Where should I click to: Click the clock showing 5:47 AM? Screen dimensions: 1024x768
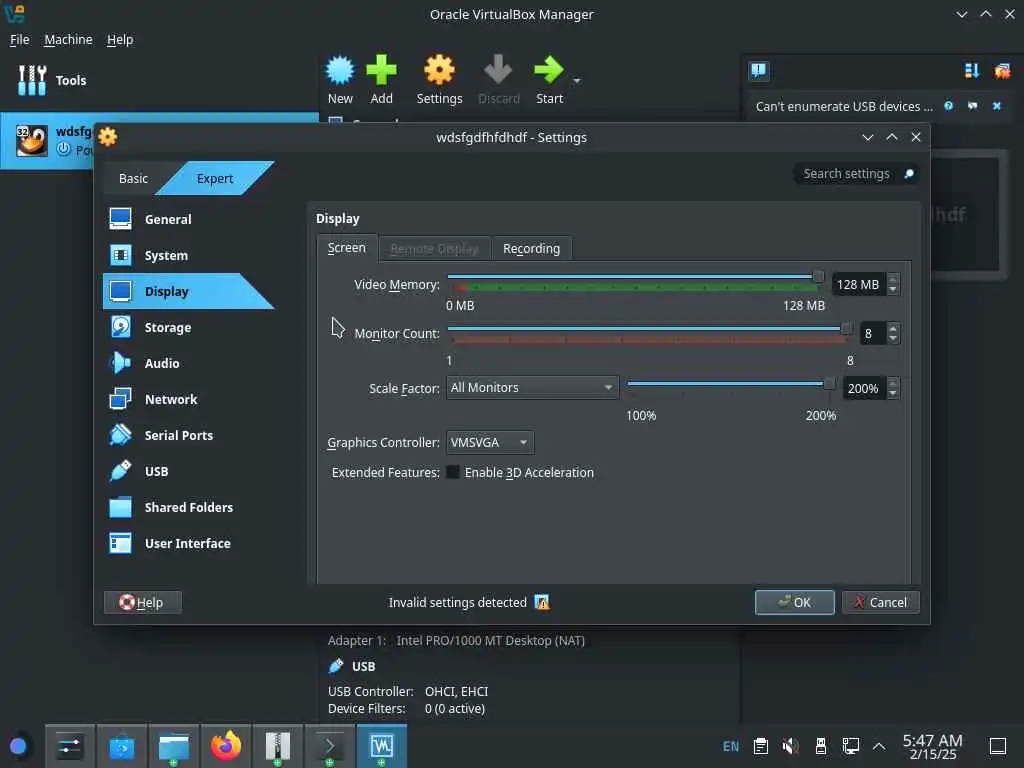point(932,746)
